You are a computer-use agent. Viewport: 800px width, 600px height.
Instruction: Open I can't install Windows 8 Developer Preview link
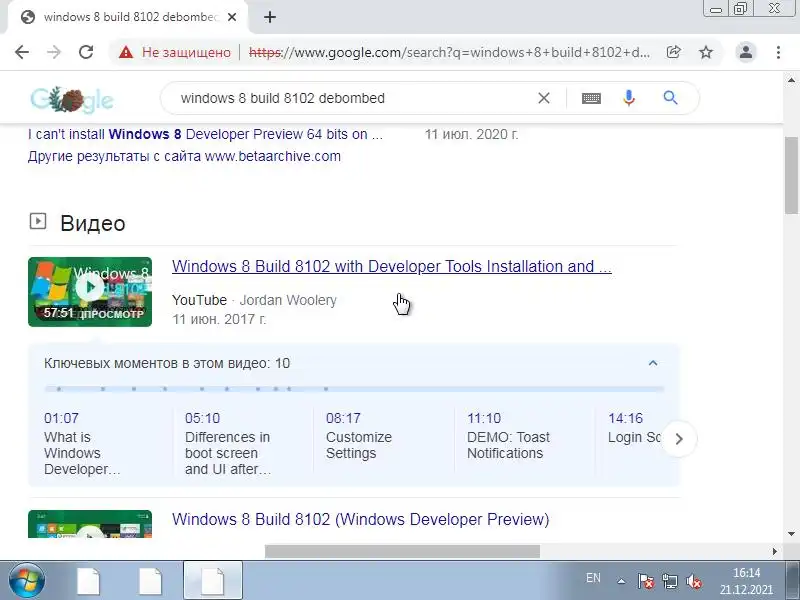click(x=205, y=134)
